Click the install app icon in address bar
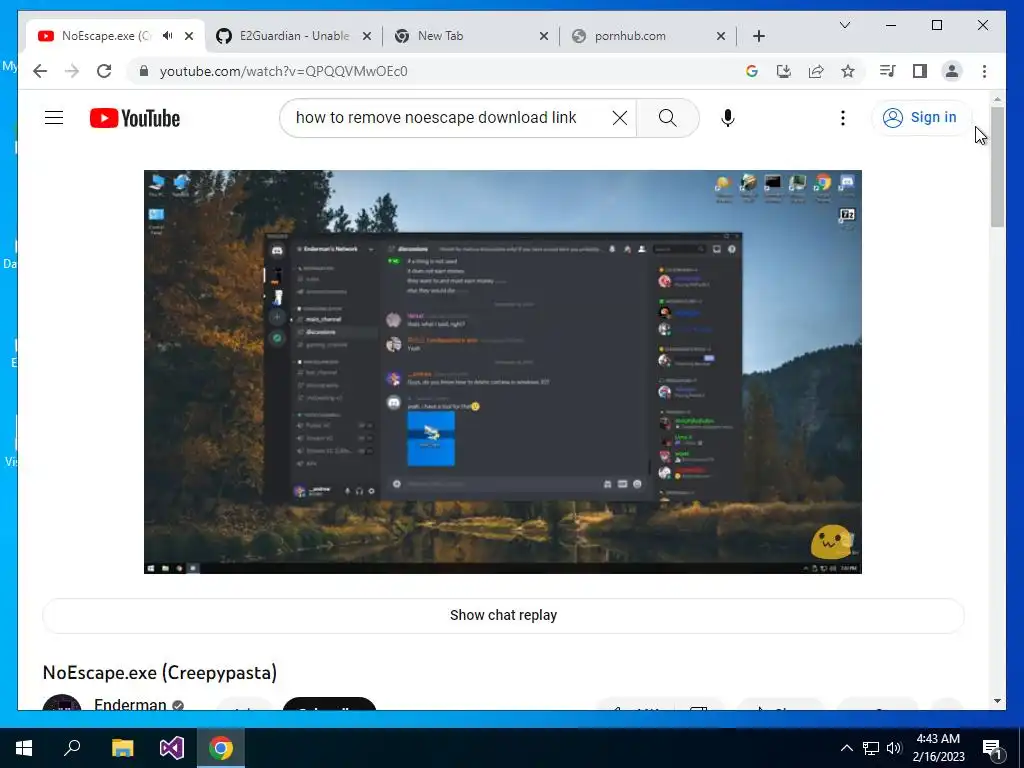Screen dimensions: 1024x768 point(784,71)
